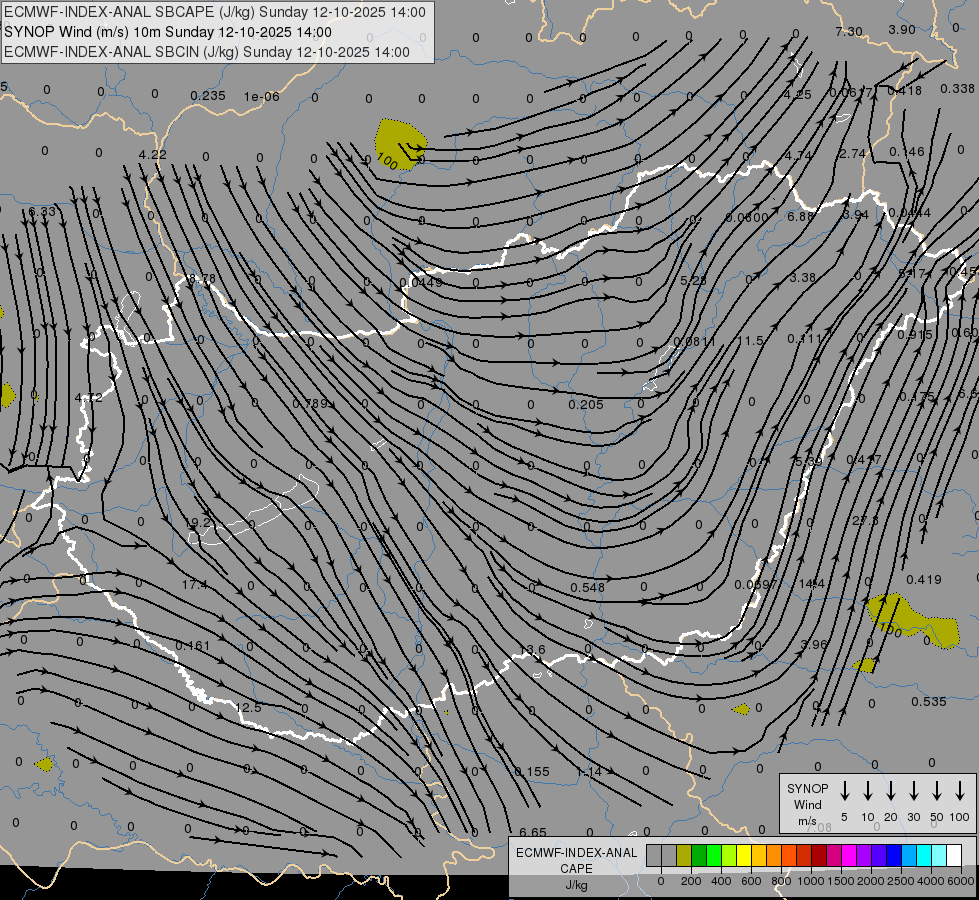Click the 11.5 value on map
The width and height of the screenshot is (979, 900).
(x=750, y=340)
